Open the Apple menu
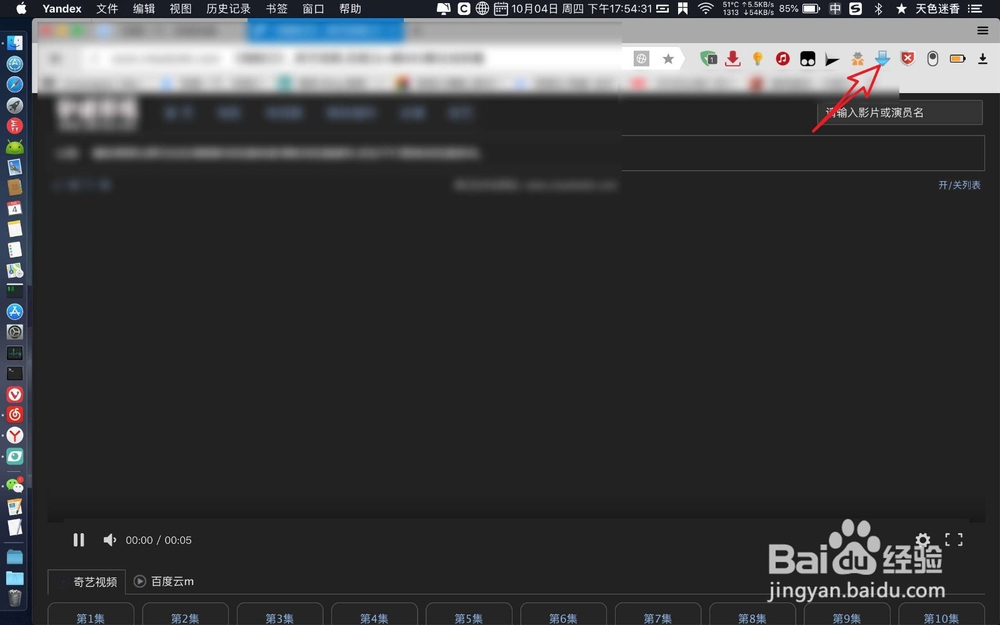This screenshot has width=1000, height=625. (x=21, y=8)
